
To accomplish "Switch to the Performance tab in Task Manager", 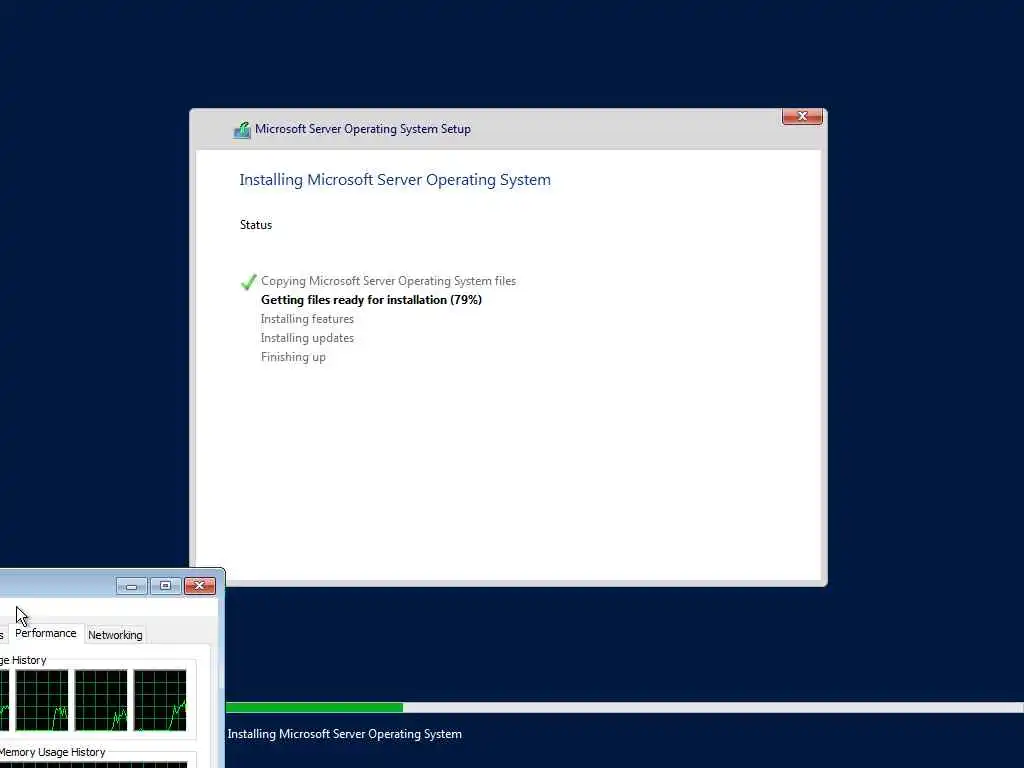I will [46, 633].
